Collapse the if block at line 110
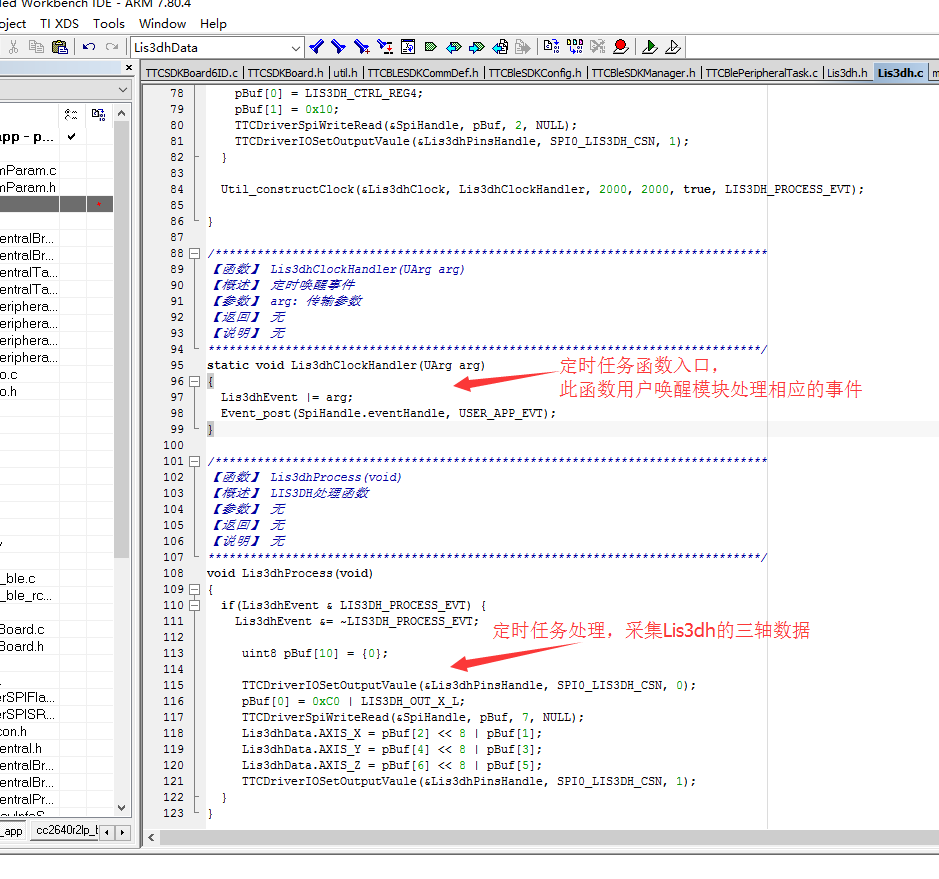Image resolution: width=939 pixels, height=879 pixels. point(195,605)
